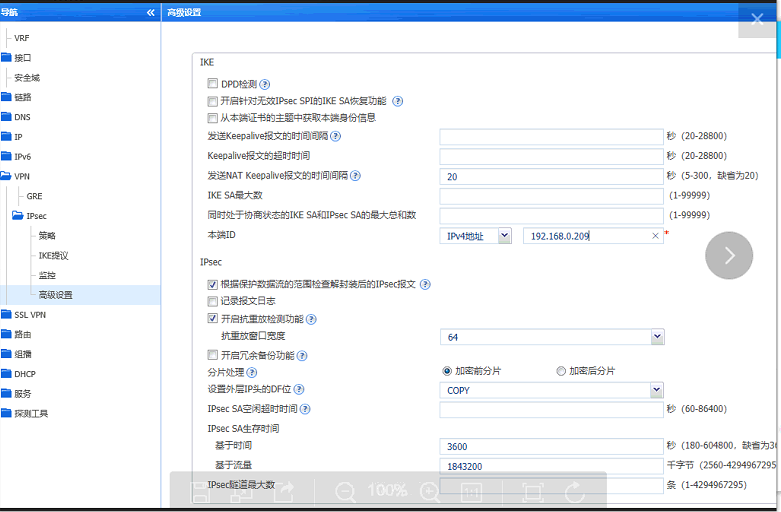Expand the IPv6 folder in navigation
This screenshot has height=512, width=781.
(x=6, y=156)
